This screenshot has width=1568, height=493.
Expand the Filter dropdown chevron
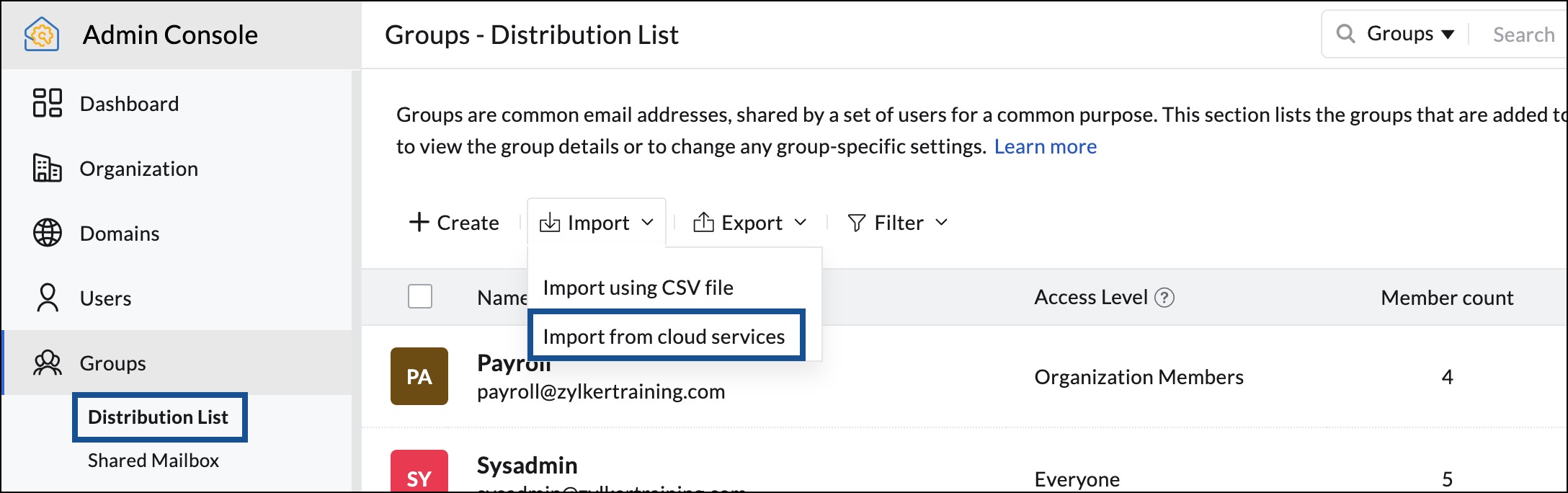[x=941, y=222]
